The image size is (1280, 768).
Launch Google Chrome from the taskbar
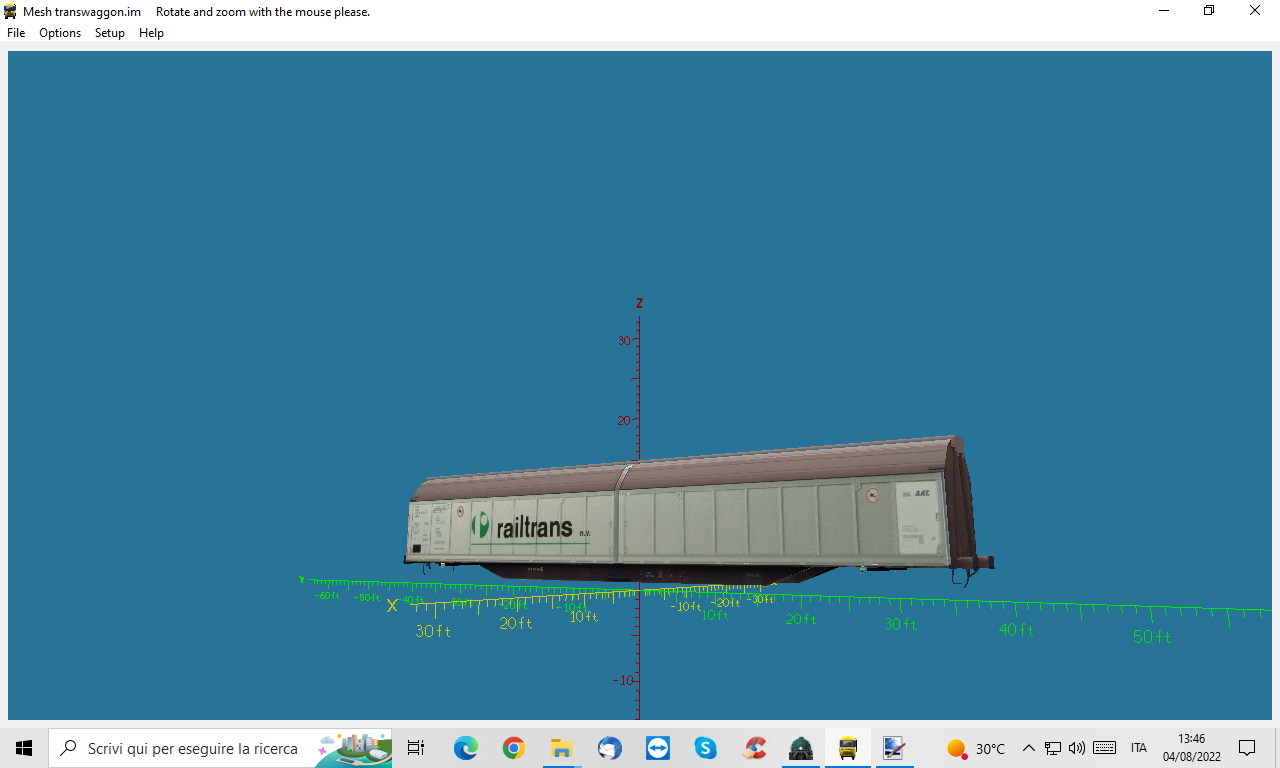[x=513, y=748]
